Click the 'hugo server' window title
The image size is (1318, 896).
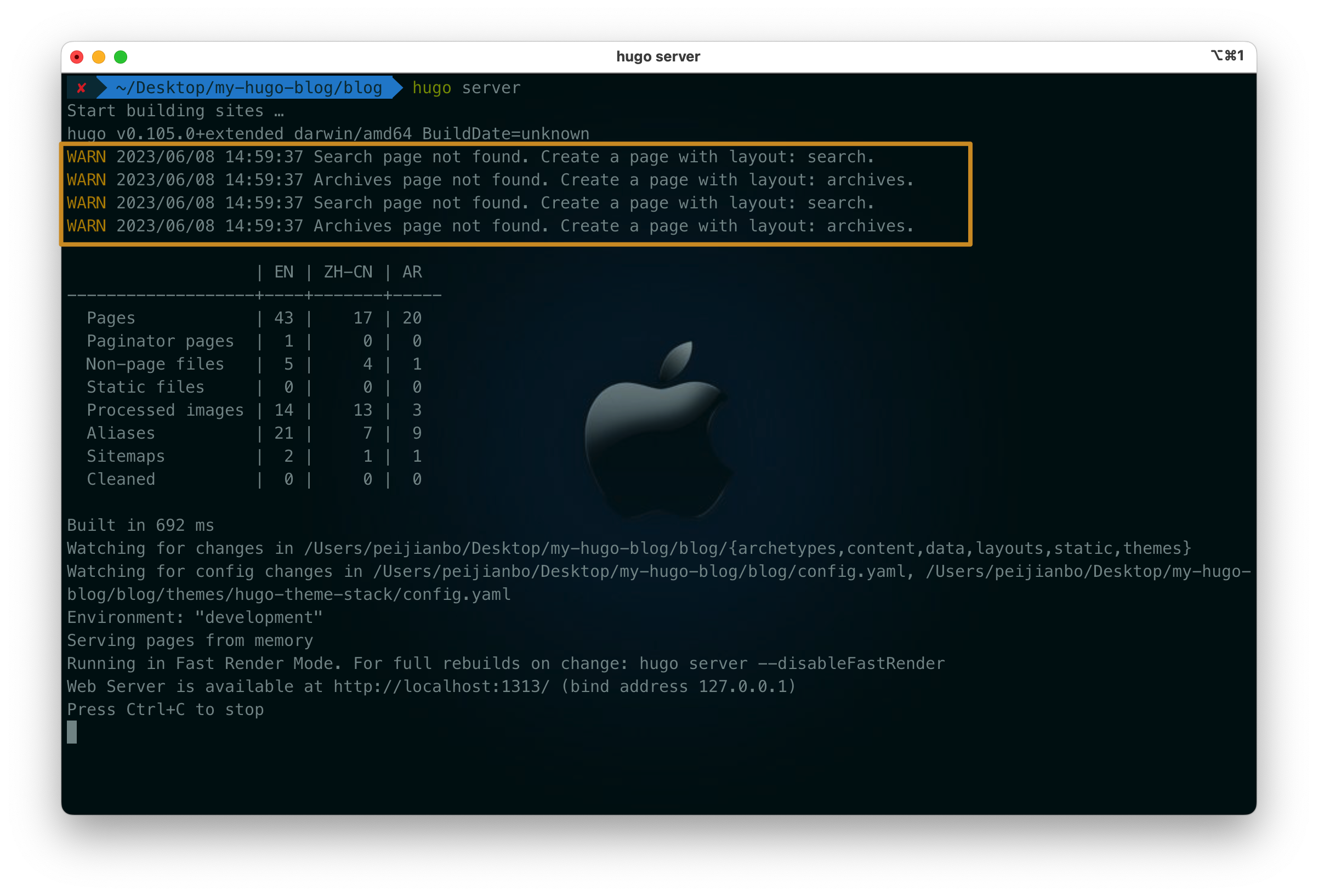[x=658, y=56]
